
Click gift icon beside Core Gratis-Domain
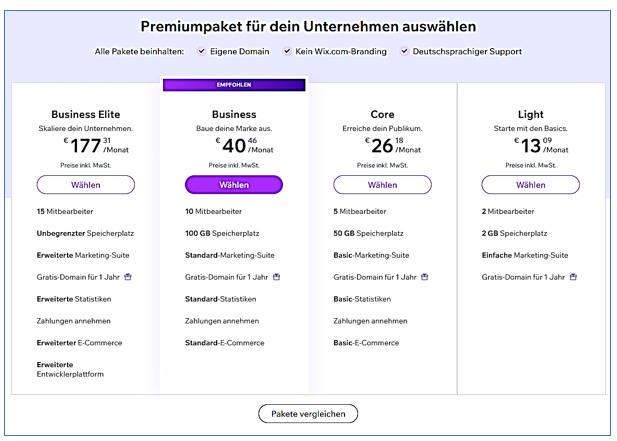tap(424, 277)
